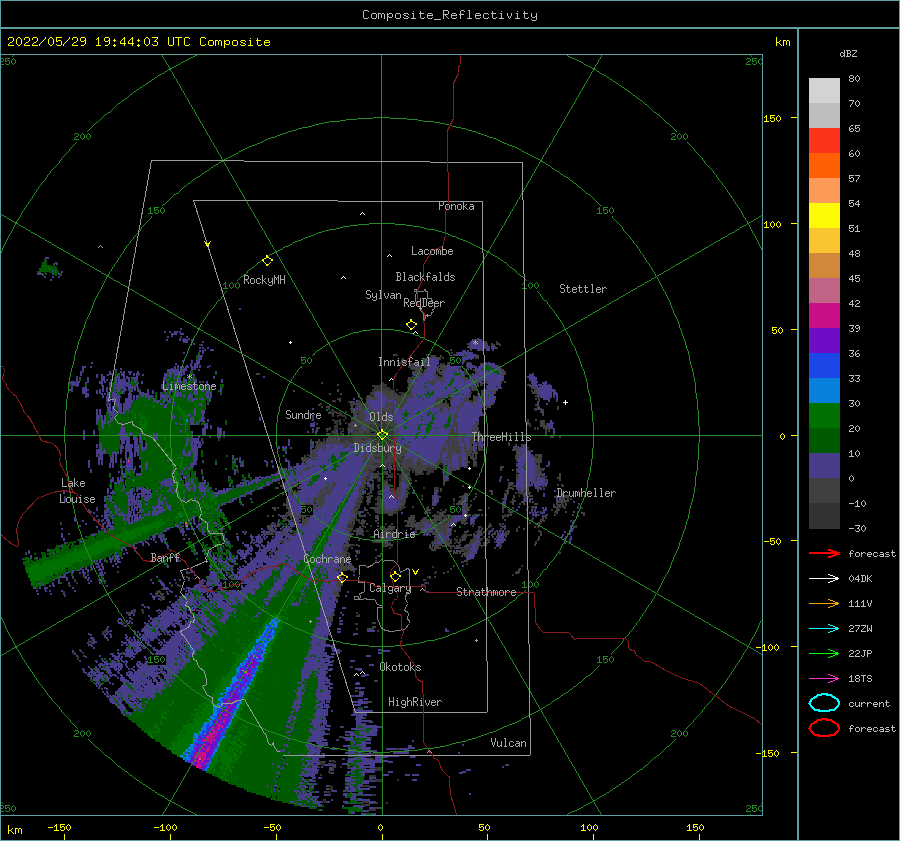900x841 pixels.
Task: Click the Vulcan town label
Action: tap(509, 743)
